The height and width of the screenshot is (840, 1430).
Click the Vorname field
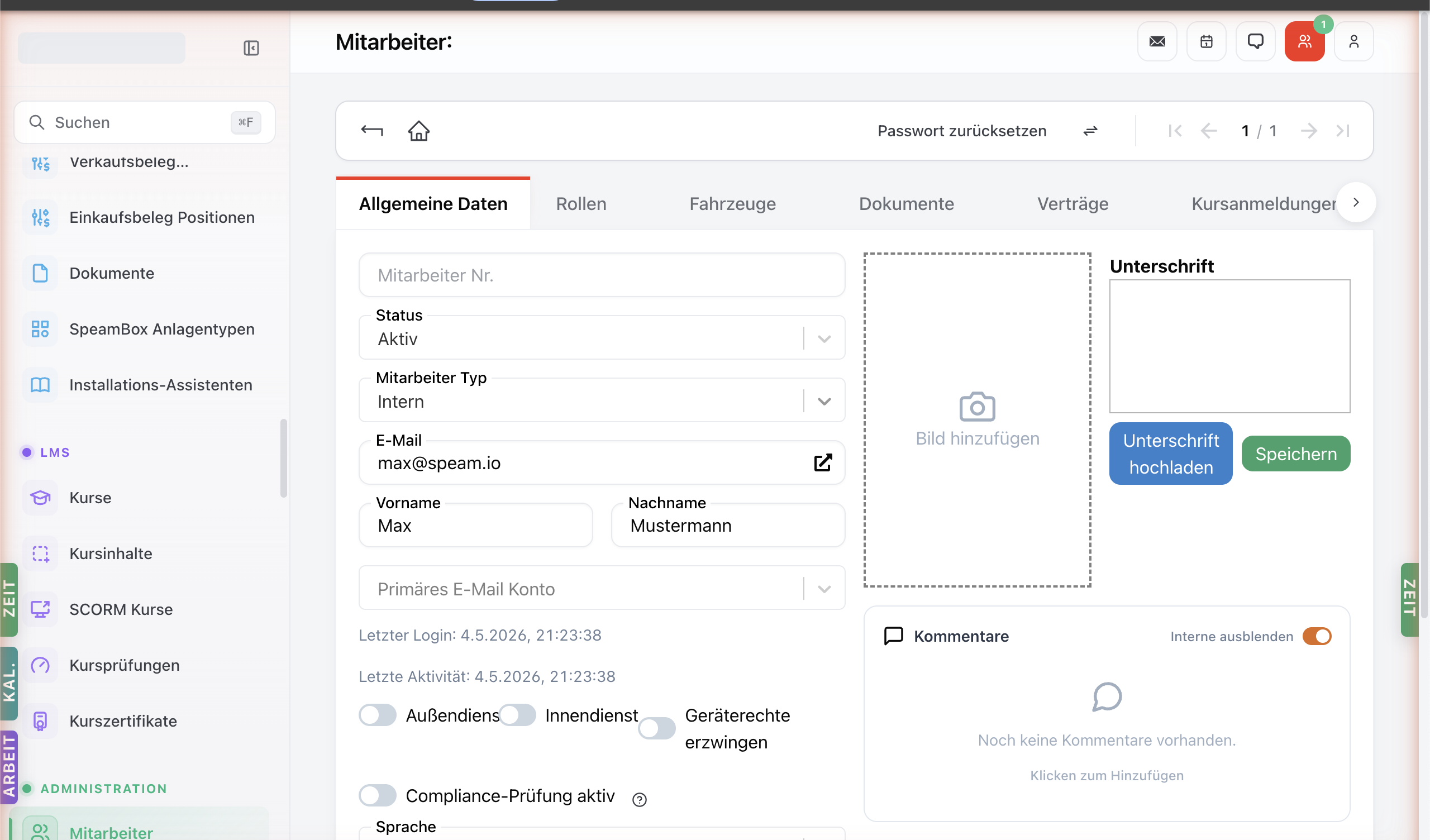[x=475, y=525]
